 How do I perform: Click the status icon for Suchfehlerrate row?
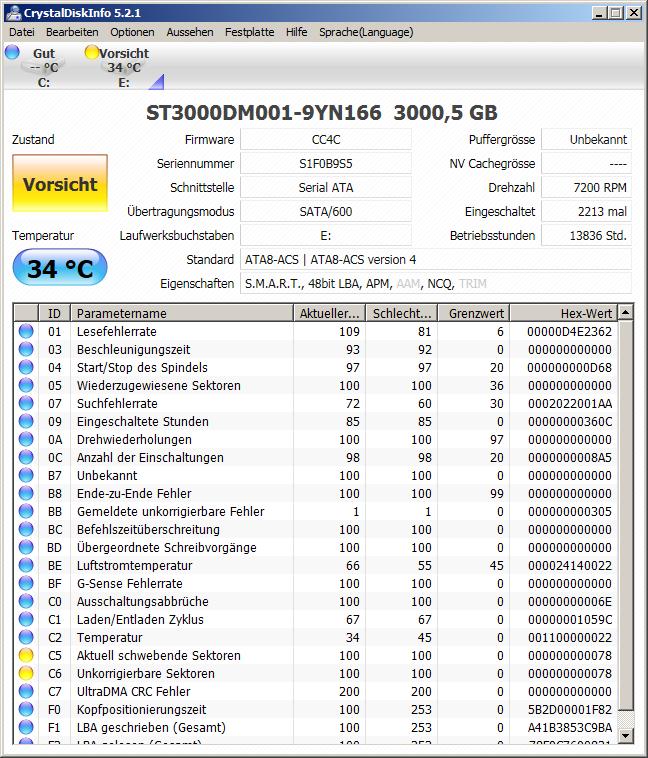pyautogui.click(x=26, y=403)
